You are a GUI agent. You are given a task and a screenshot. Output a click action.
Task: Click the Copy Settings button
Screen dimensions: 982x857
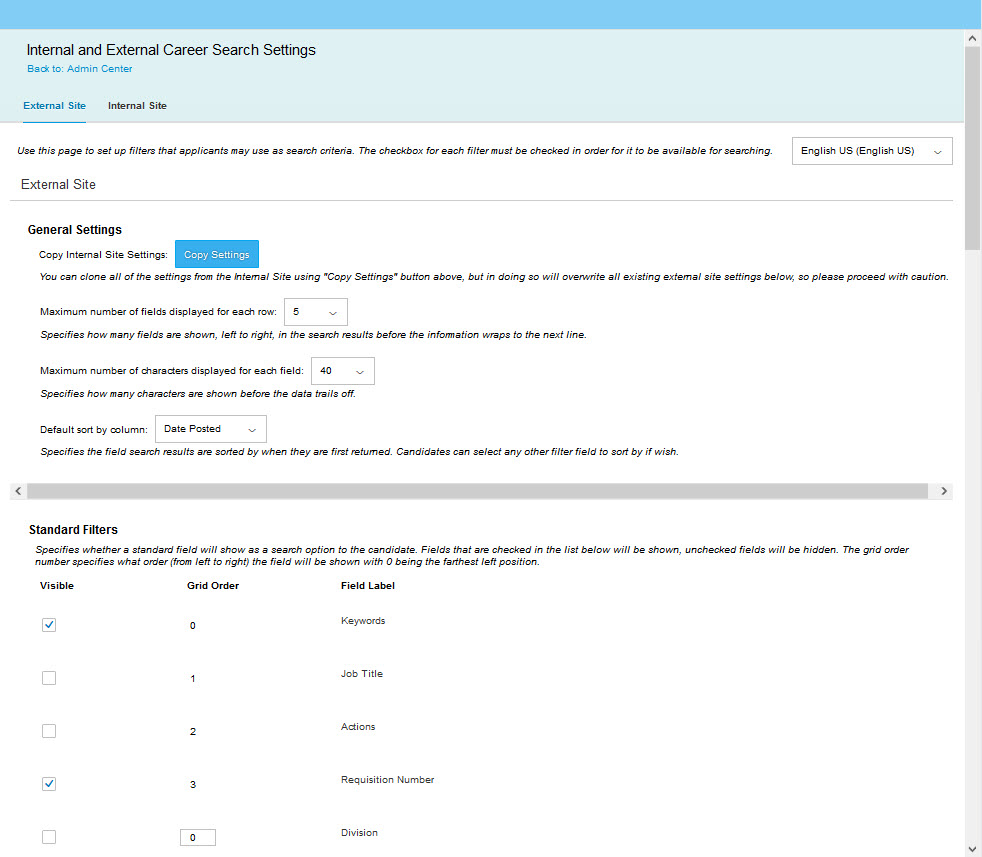tap(217, 254)
